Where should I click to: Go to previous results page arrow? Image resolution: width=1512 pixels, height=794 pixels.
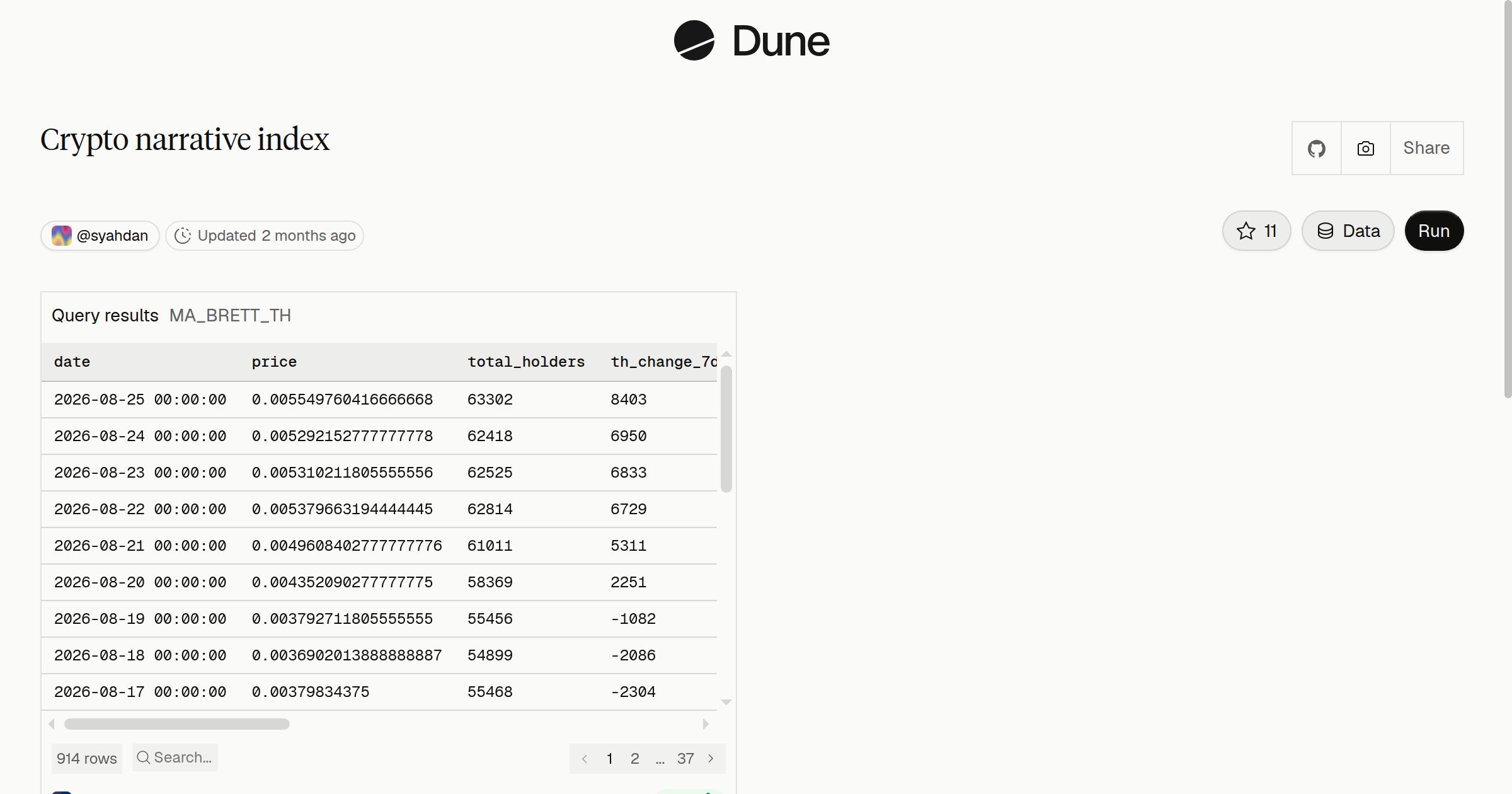(585, 759)
